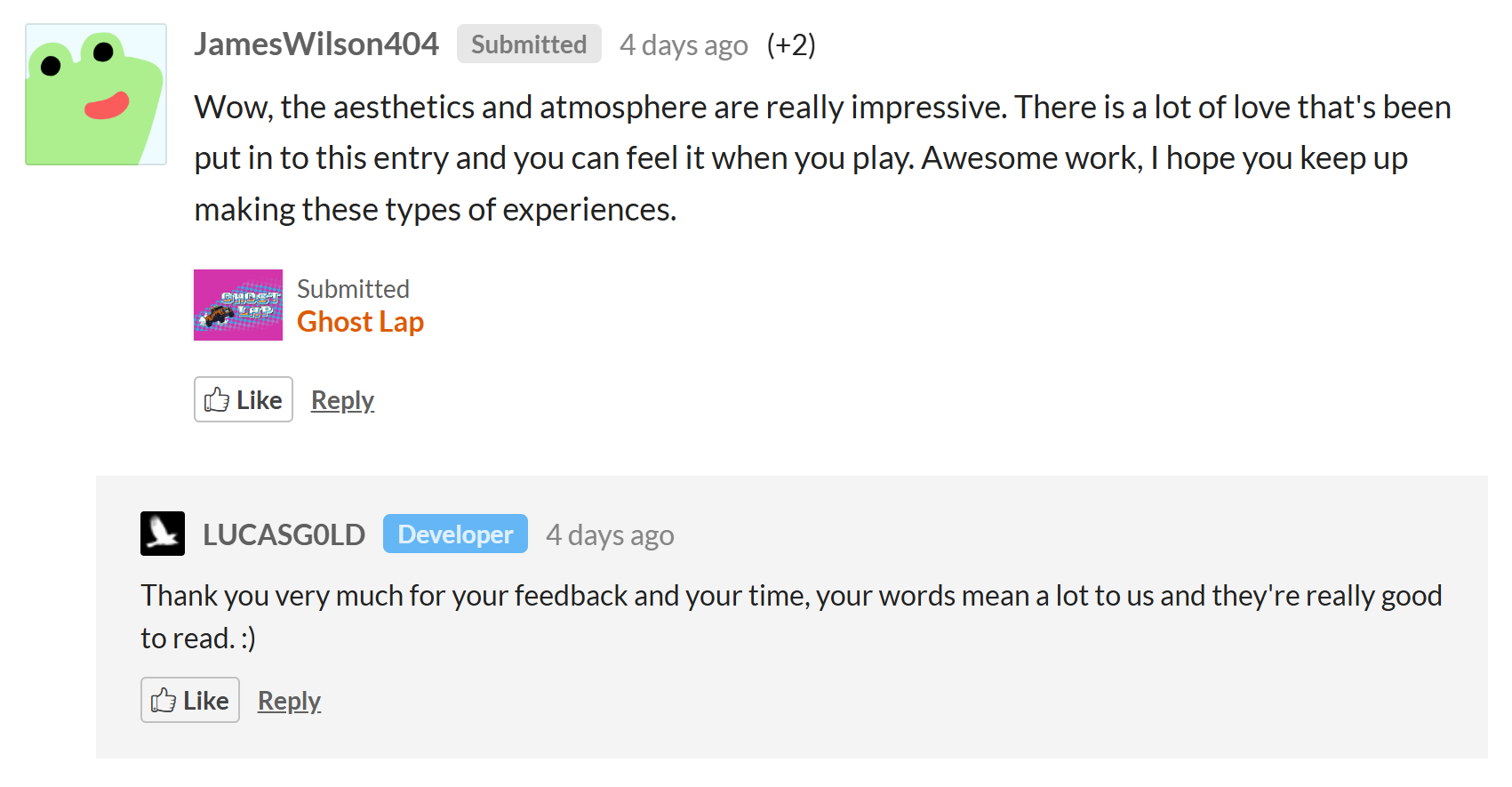Click the 'Submitted' label above Ghost Lap
1512x787 pixels.
coord(353,289)
